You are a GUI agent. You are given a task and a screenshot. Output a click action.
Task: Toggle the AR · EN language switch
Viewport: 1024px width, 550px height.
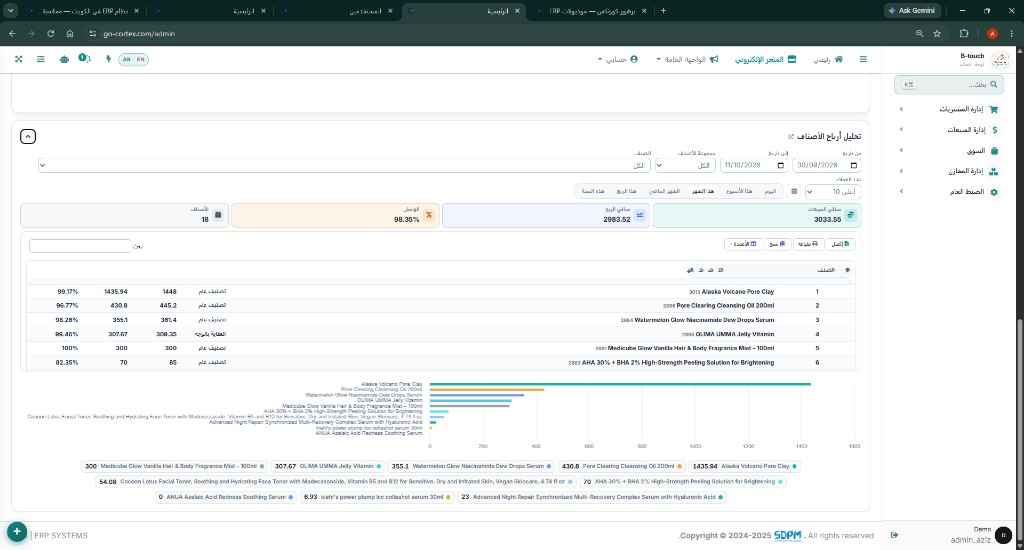(133, 59)
